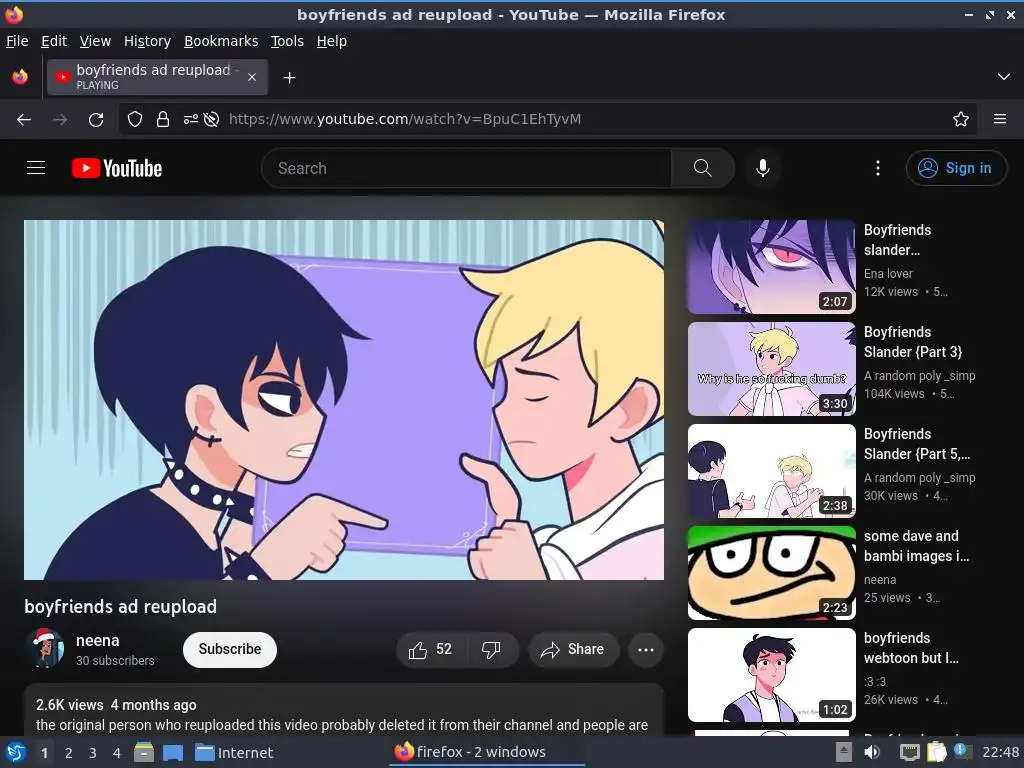
Task: Open the File menu
Action: coord(17,41)
